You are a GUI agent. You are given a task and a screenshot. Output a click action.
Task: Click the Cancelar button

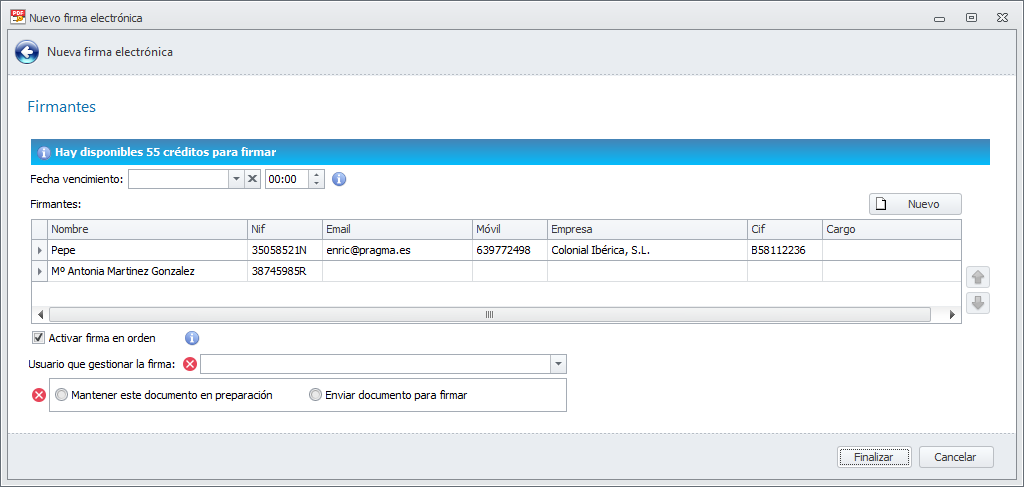[956, 457]
